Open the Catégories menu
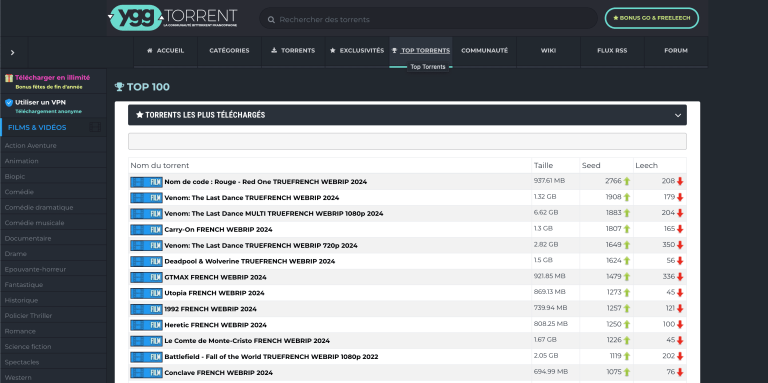This screenshot has width=768, height=383. (229, 51)
